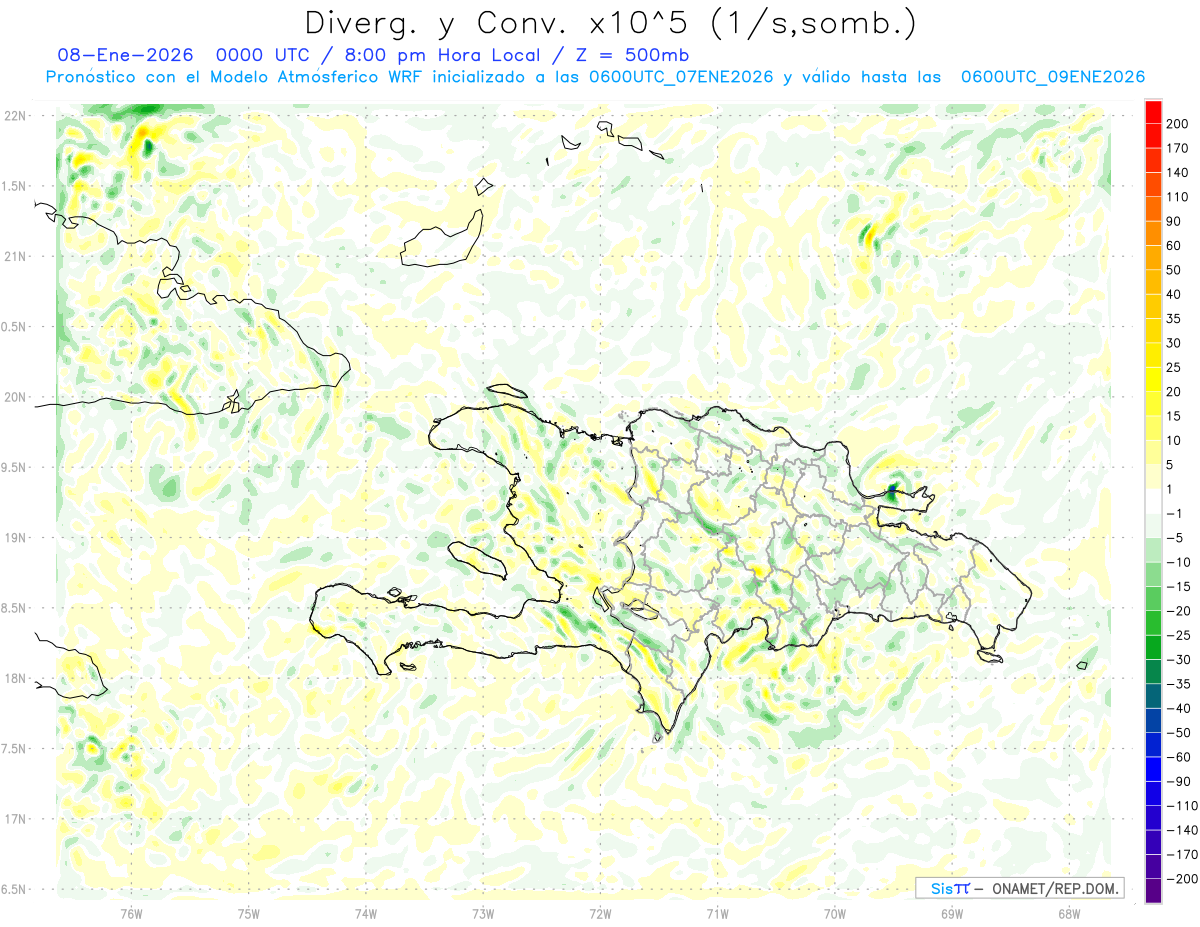
Task: Click the '0600UTC_09ENE2026' valid-until time
Action: [1053, 77]
